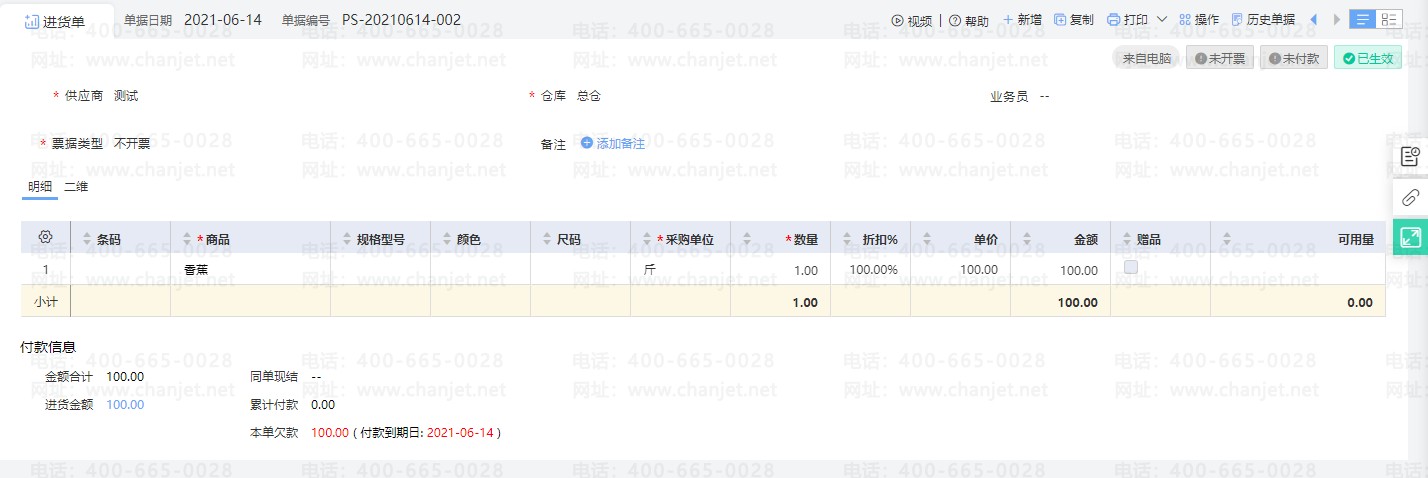Open 历史单据 history documents
Viewport: 1428px width, 478px height.
point(1263,20)
